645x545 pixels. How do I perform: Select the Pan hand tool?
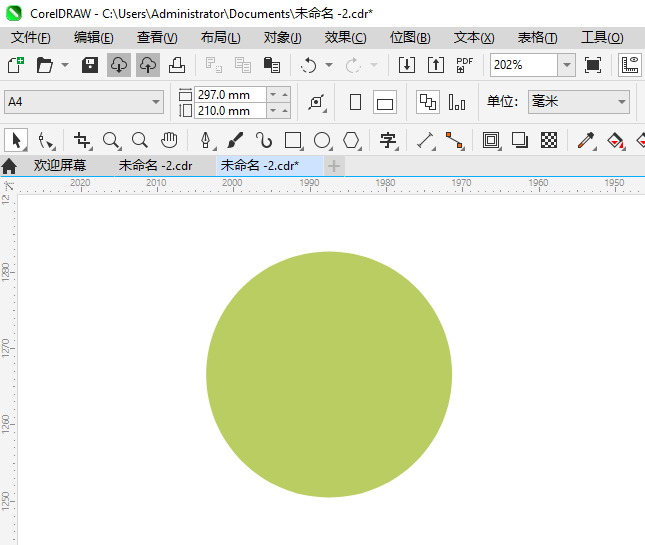[x=169, y=140]
